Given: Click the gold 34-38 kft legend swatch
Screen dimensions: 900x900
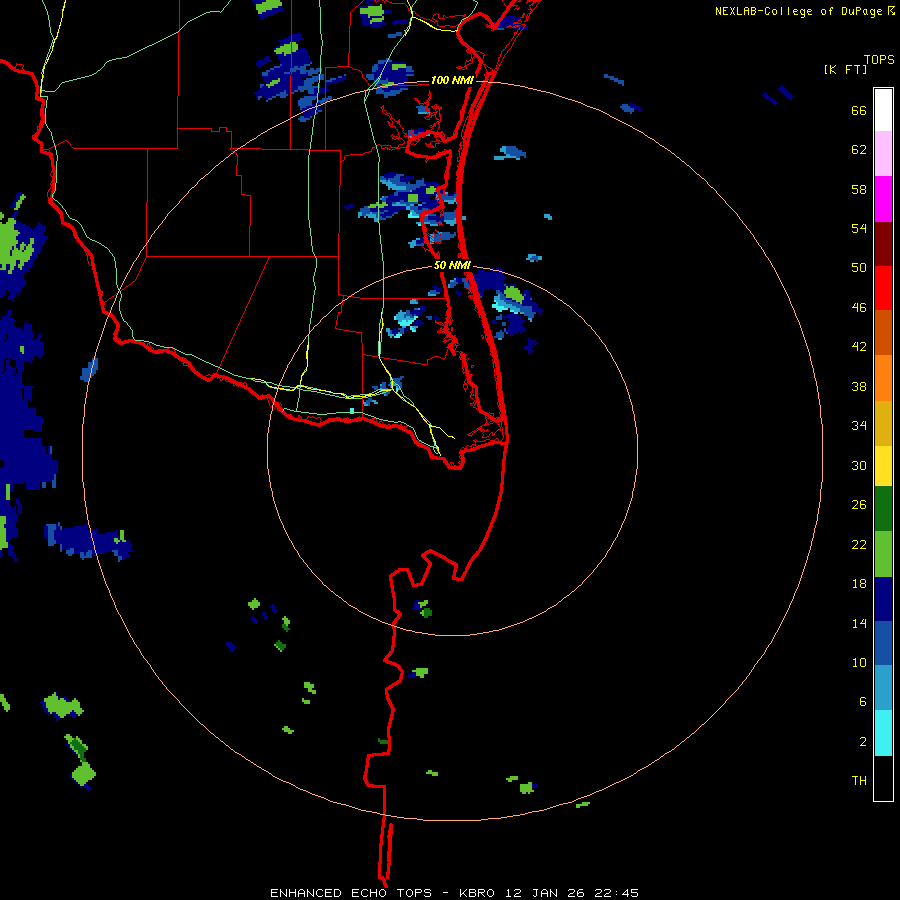Looking at the screenshot, I should (x=883, y=423).
